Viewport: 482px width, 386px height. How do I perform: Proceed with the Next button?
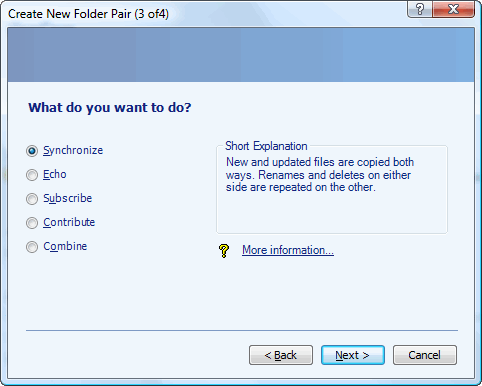tap(353, 355)
